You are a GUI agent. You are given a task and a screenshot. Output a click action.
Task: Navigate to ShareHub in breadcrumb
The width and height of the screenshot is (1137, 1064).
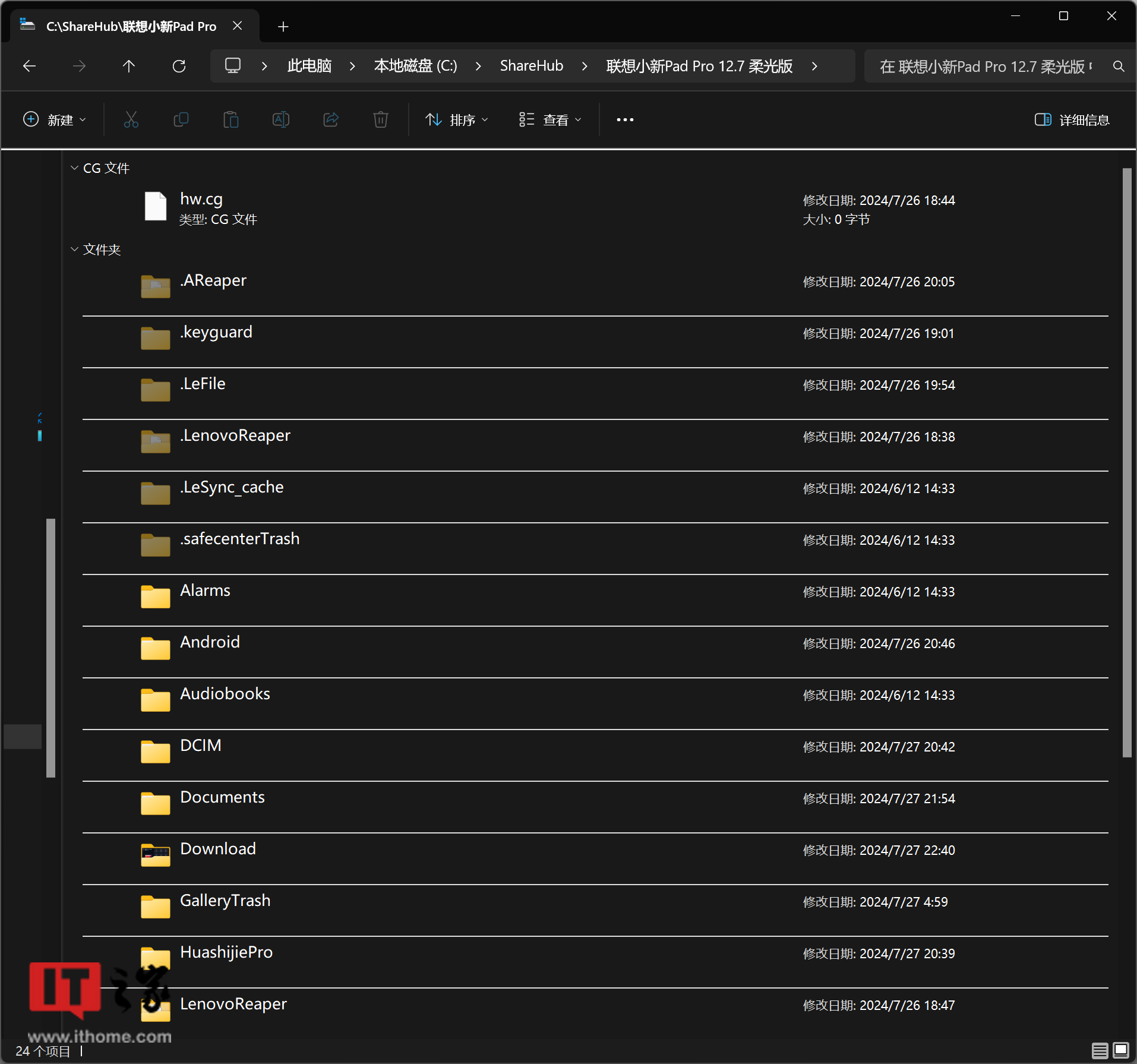click(531, 66)
